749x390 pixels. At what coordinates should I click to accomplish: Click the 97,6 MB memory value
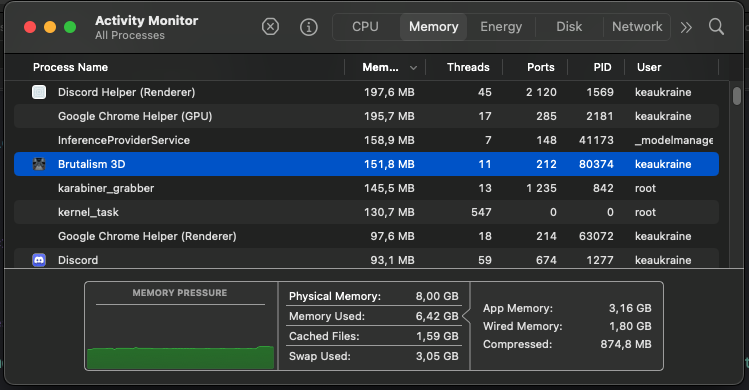click(393, 236)
